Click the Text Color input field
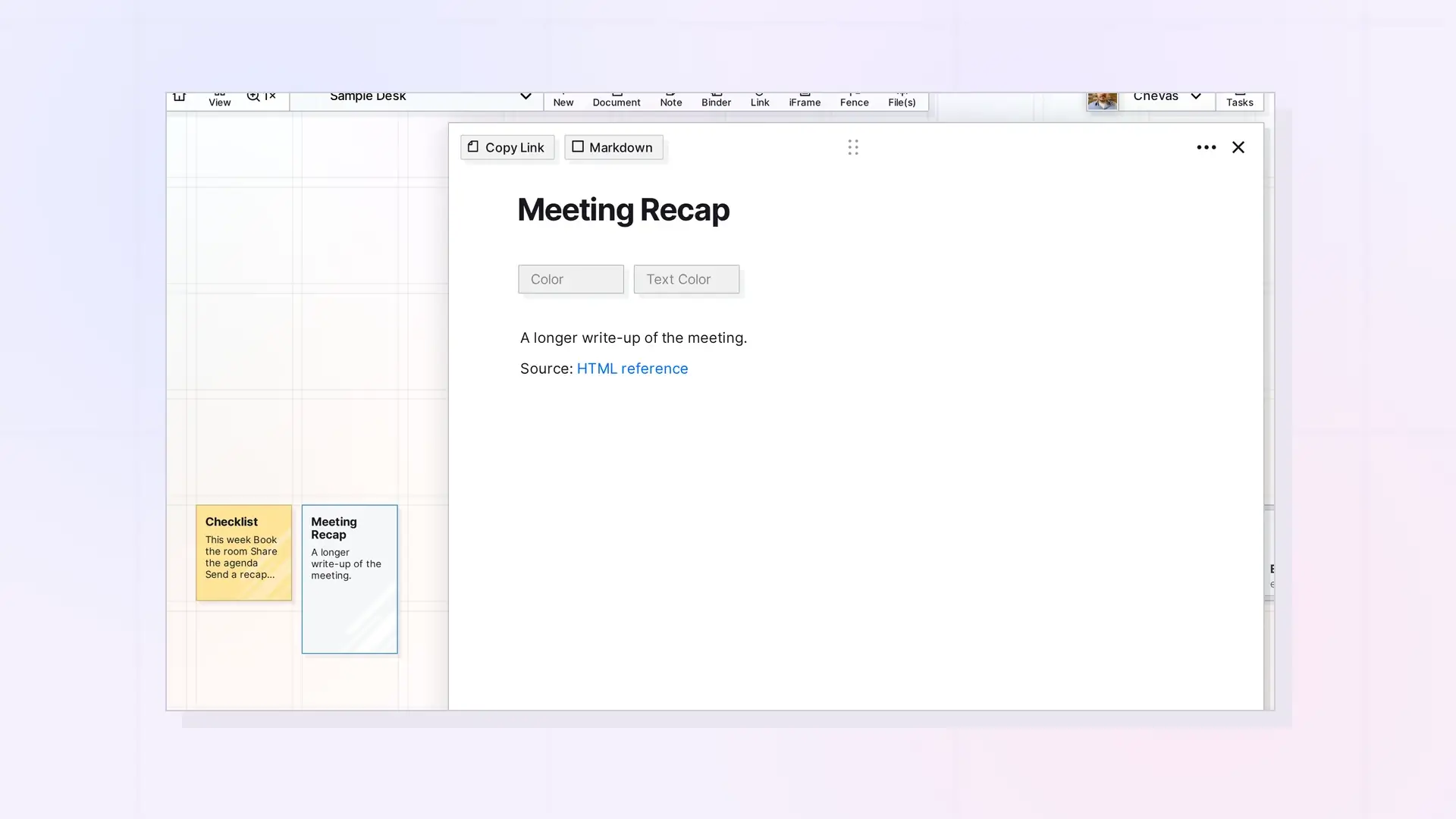Viewport: 1456px width, 819px height. [x=686, y=279]
